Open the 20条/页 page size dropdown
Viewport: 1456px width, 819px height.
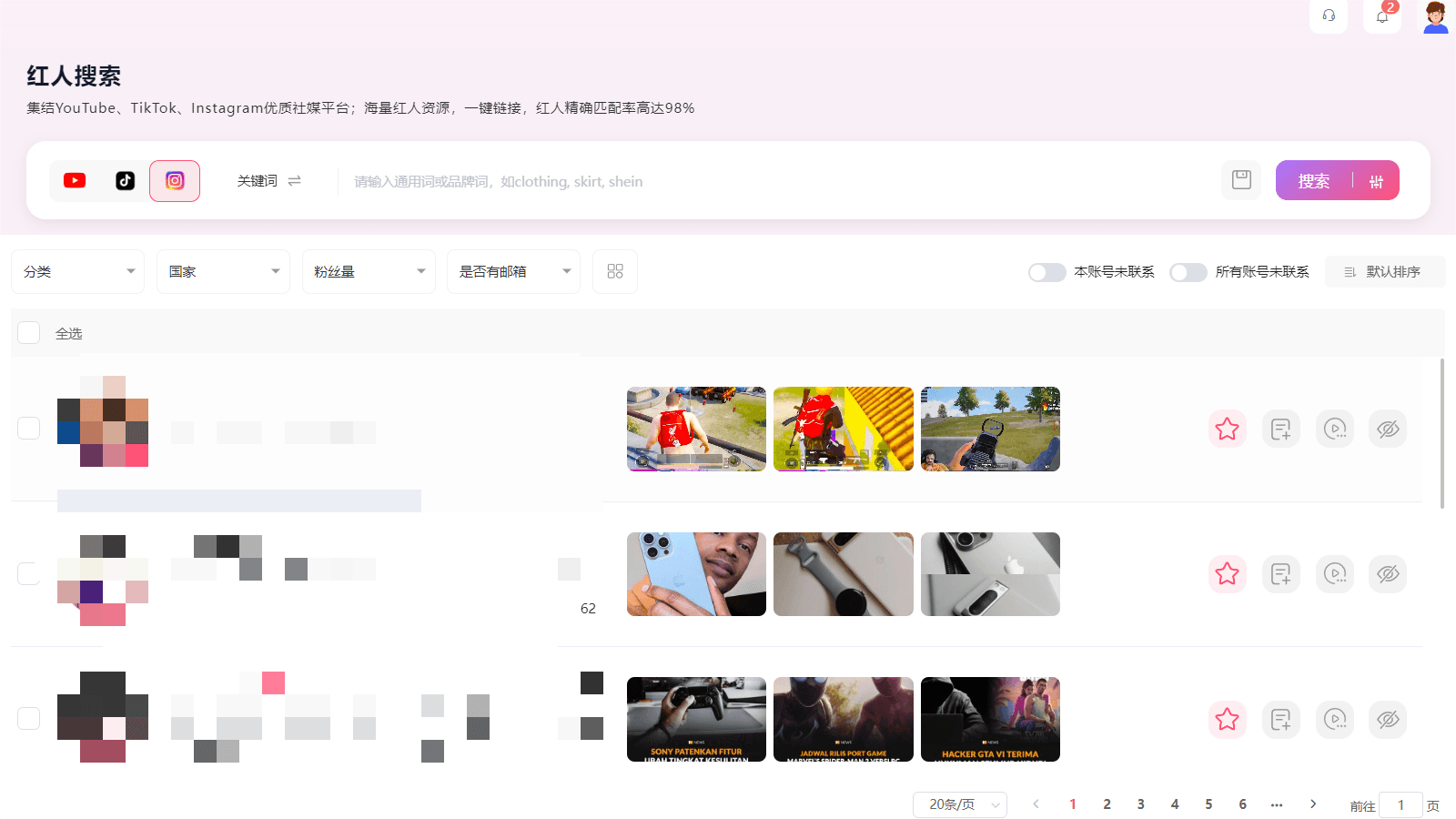point(960,804)
